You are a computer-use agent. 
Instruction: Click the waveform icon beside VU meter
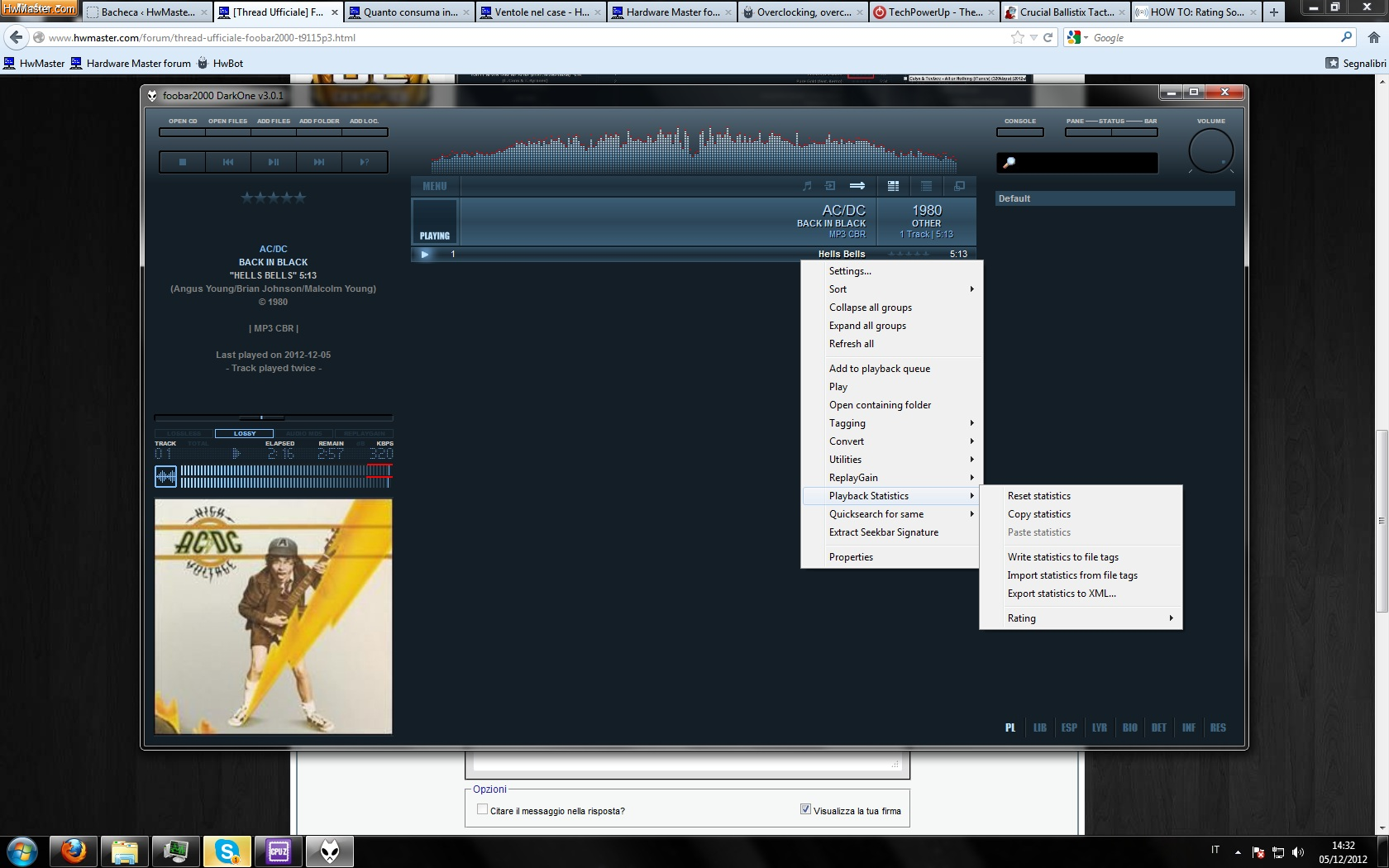[x=165, y=476]
